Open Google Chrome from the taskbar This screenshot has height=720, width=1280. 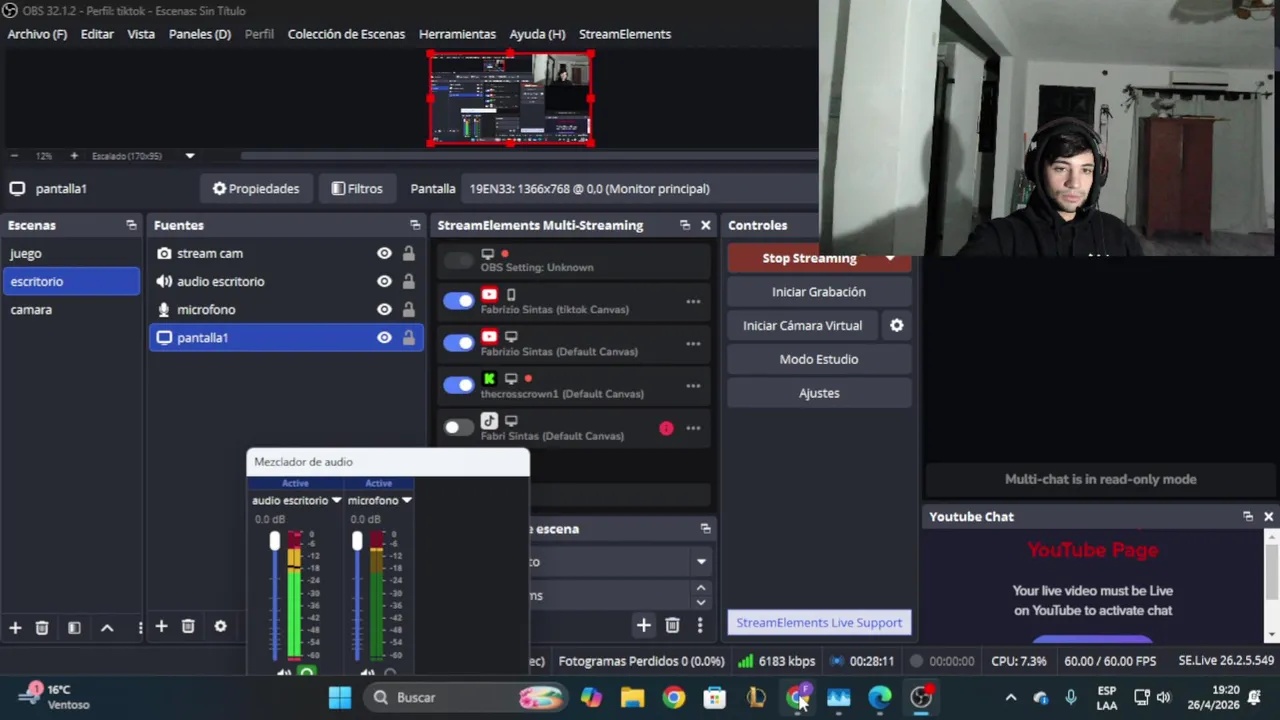pos(674,697)
